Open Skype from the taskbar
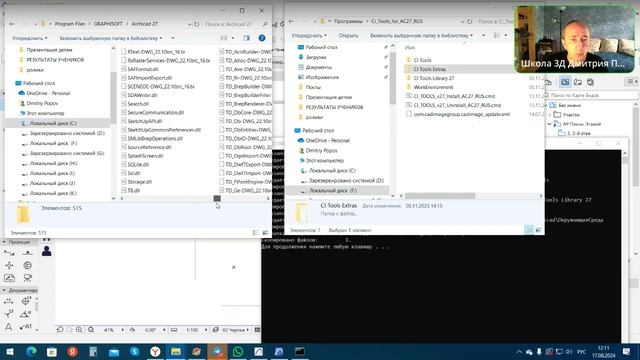Image resolution: width=640 pixels, height=360 pixels. click(135, 351)
